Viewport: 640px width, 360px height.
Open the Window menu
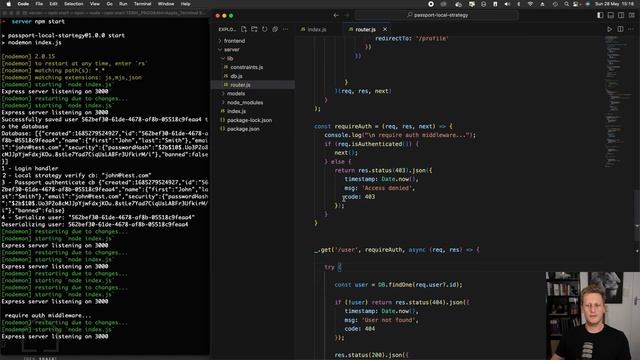tap(166, 4)
